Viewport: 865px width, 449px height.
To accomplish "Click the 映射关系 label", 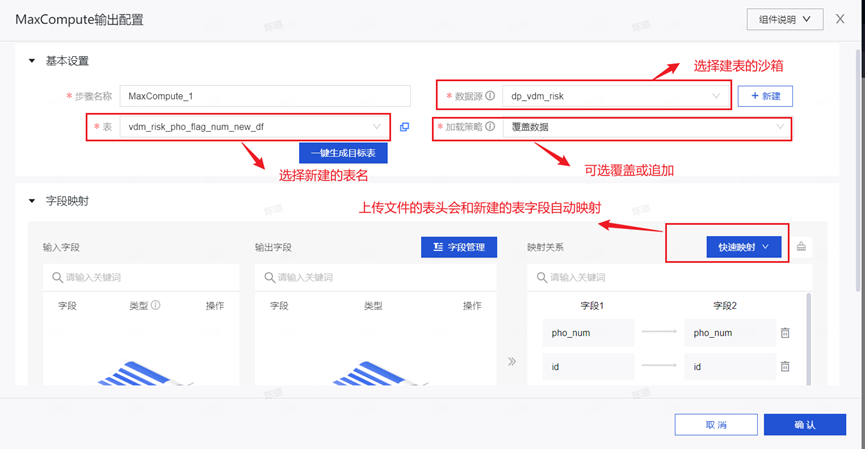I will tap(545, 247).
